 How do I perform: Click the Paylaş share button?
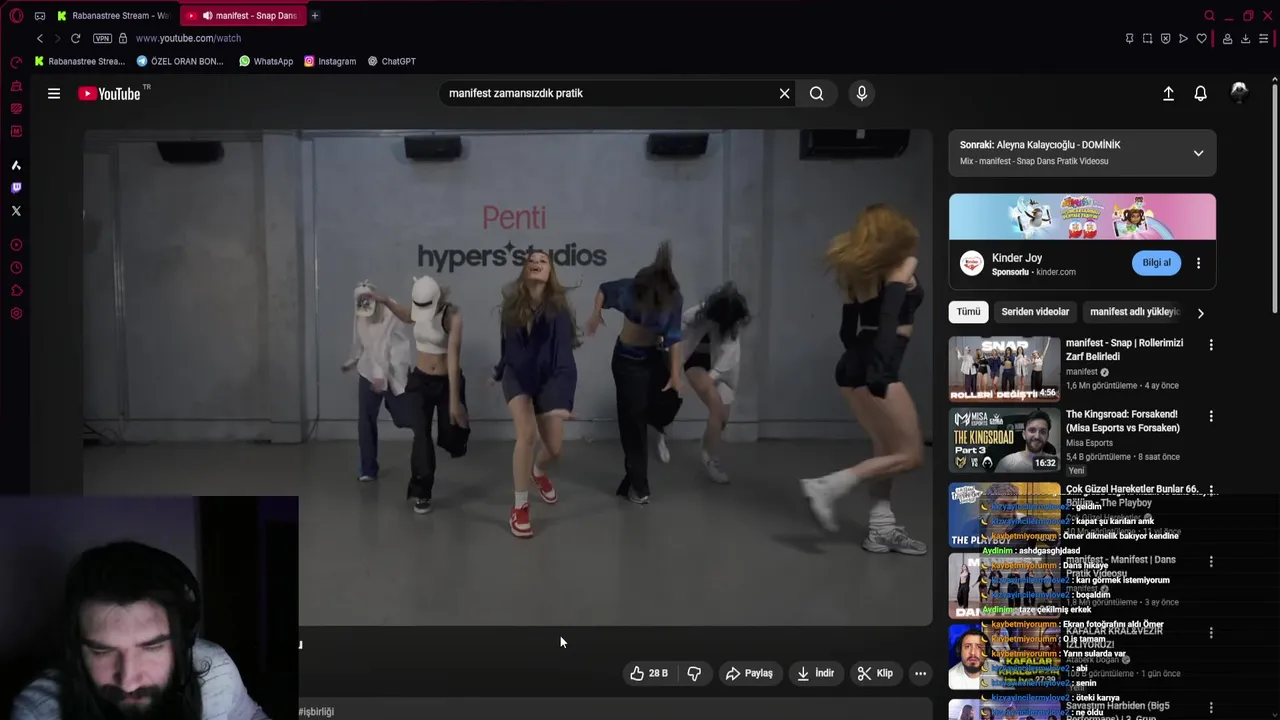coord(749,673)
